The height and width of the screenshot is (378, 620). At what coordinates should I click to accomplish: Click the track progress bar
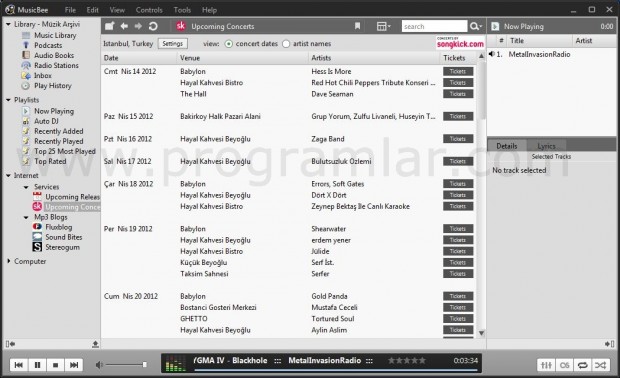335,370
